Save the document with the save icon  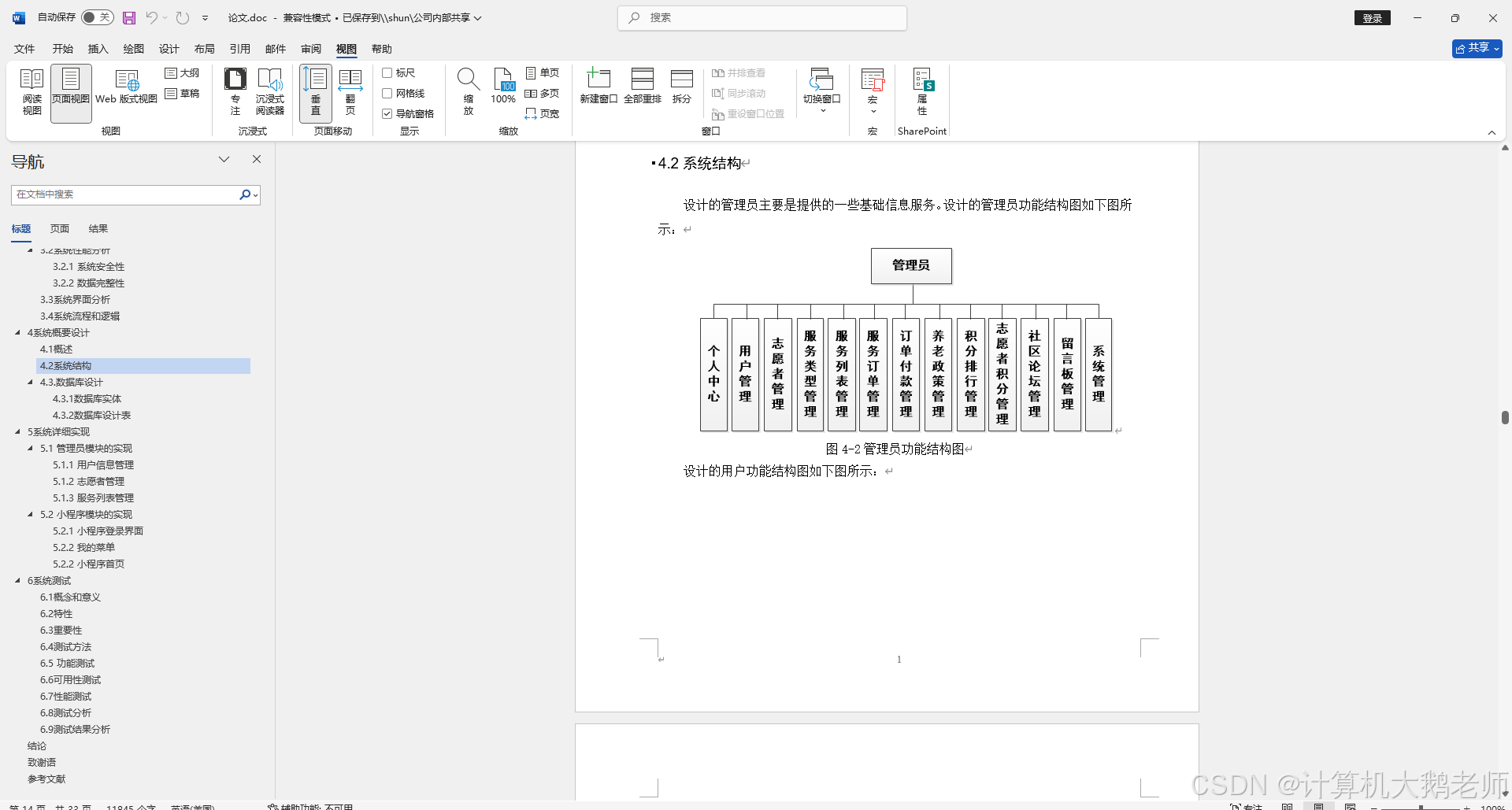129,17
